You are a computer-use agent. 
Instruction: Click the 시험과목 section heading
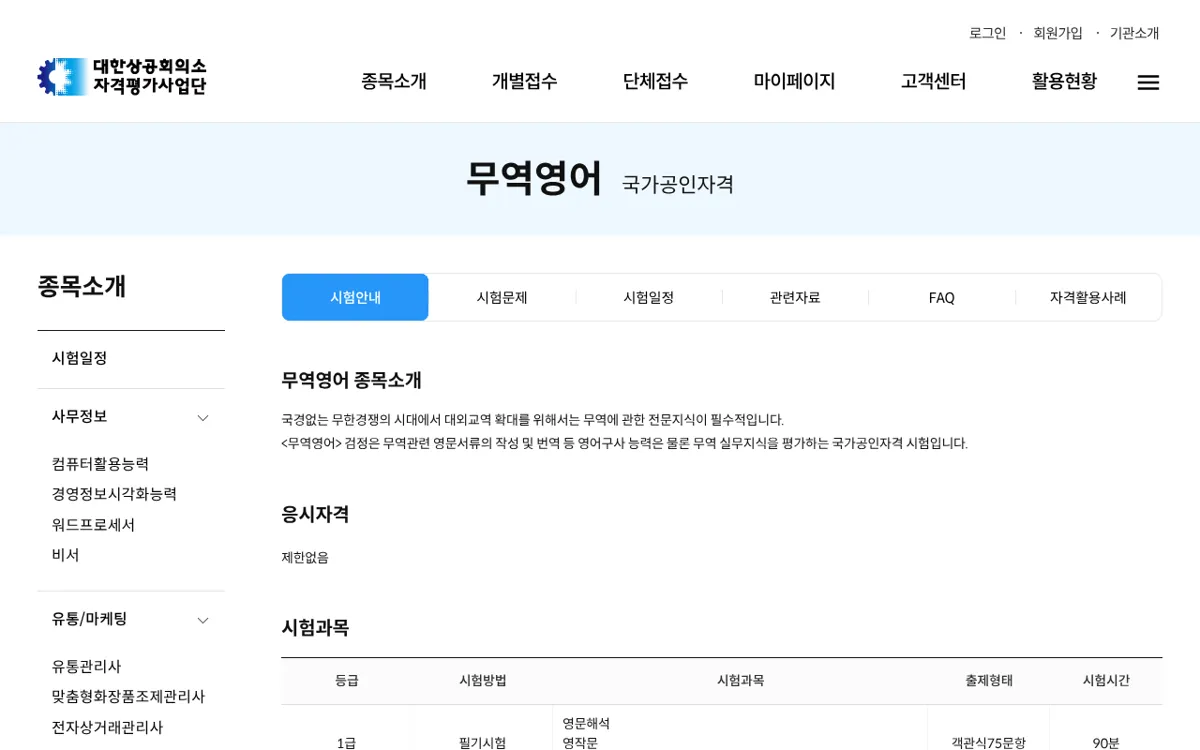(x=315, y=628)
